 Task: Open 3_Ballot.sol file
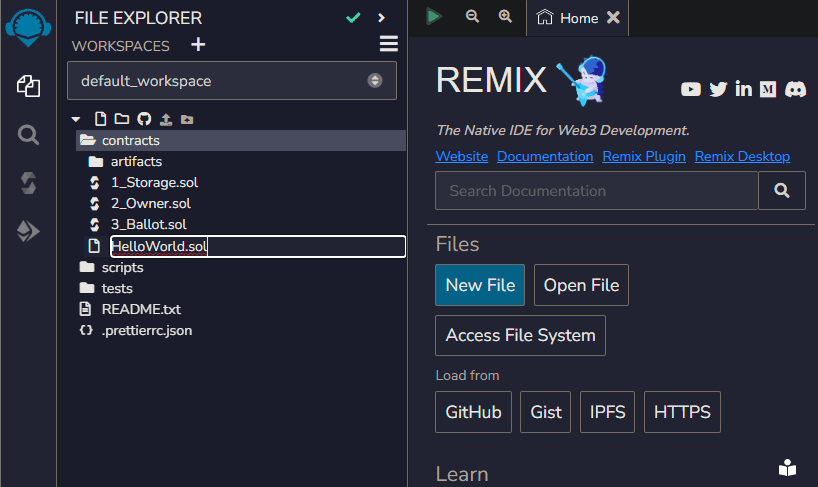(x=148, y=224)
